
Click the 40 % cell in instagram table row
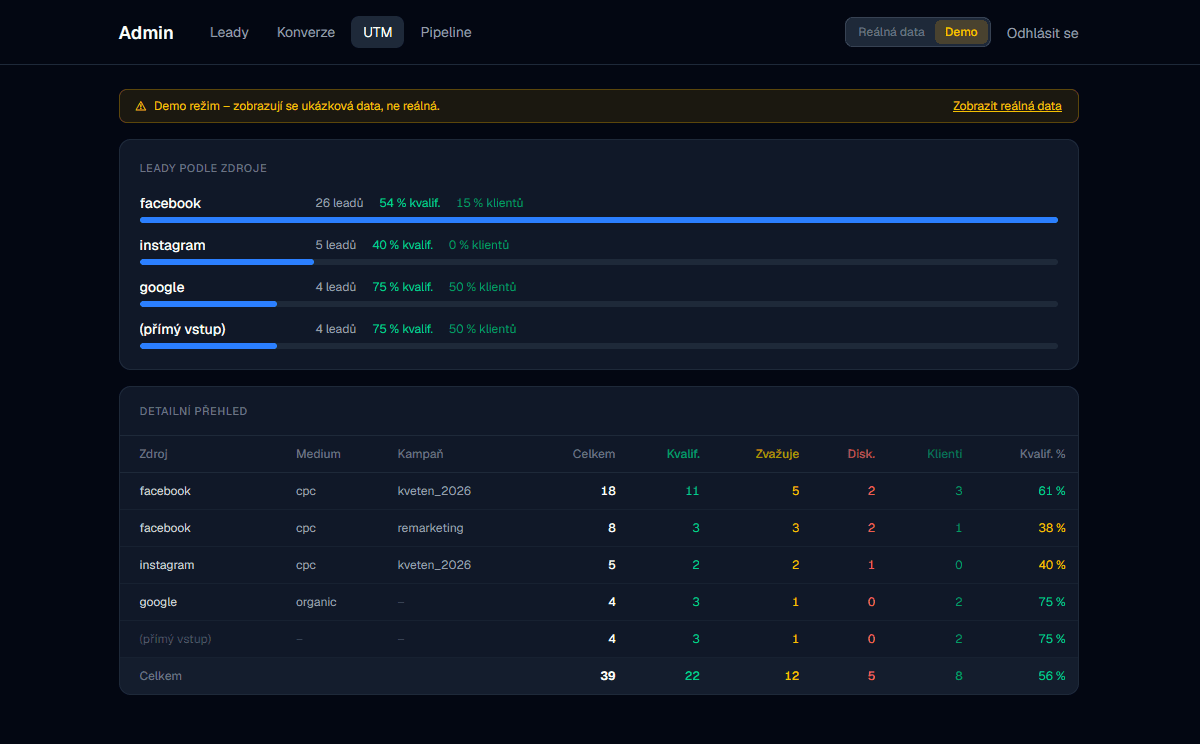click(x=1052, y=565)
